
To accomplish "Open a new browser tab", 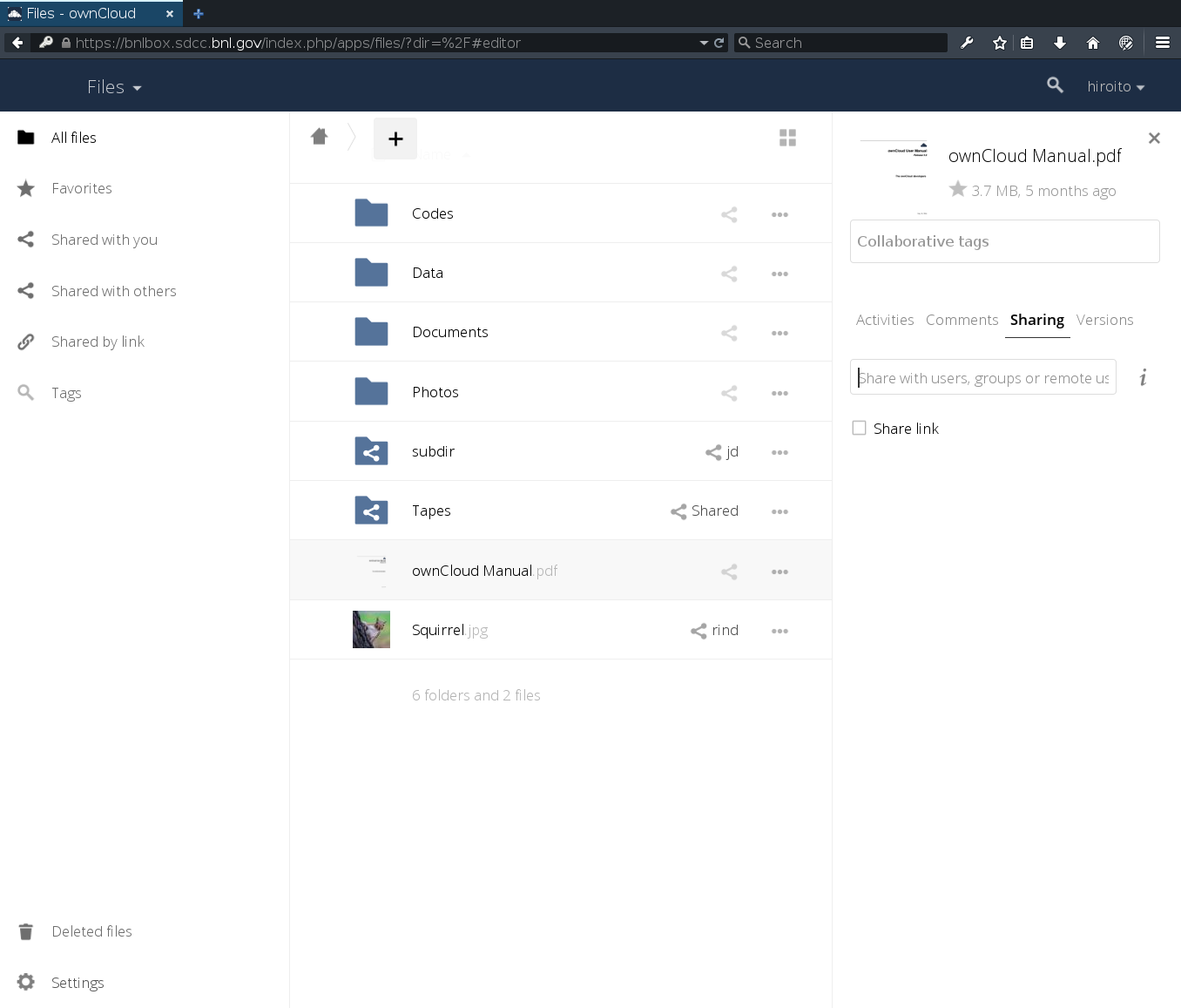I will click(199, 13).
